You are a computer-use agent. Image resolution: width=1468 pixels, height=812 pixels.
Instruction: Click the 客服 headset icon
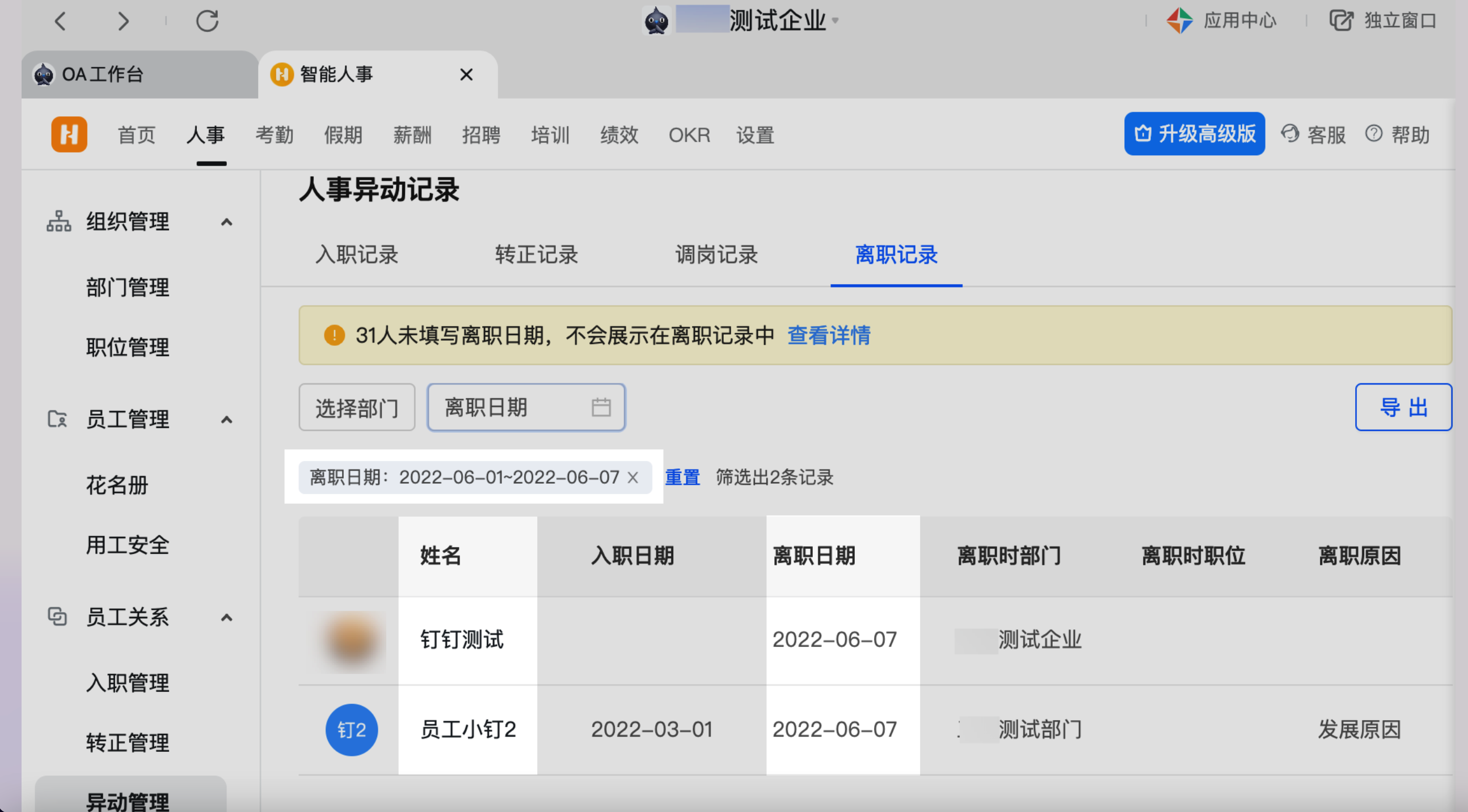1290,134
